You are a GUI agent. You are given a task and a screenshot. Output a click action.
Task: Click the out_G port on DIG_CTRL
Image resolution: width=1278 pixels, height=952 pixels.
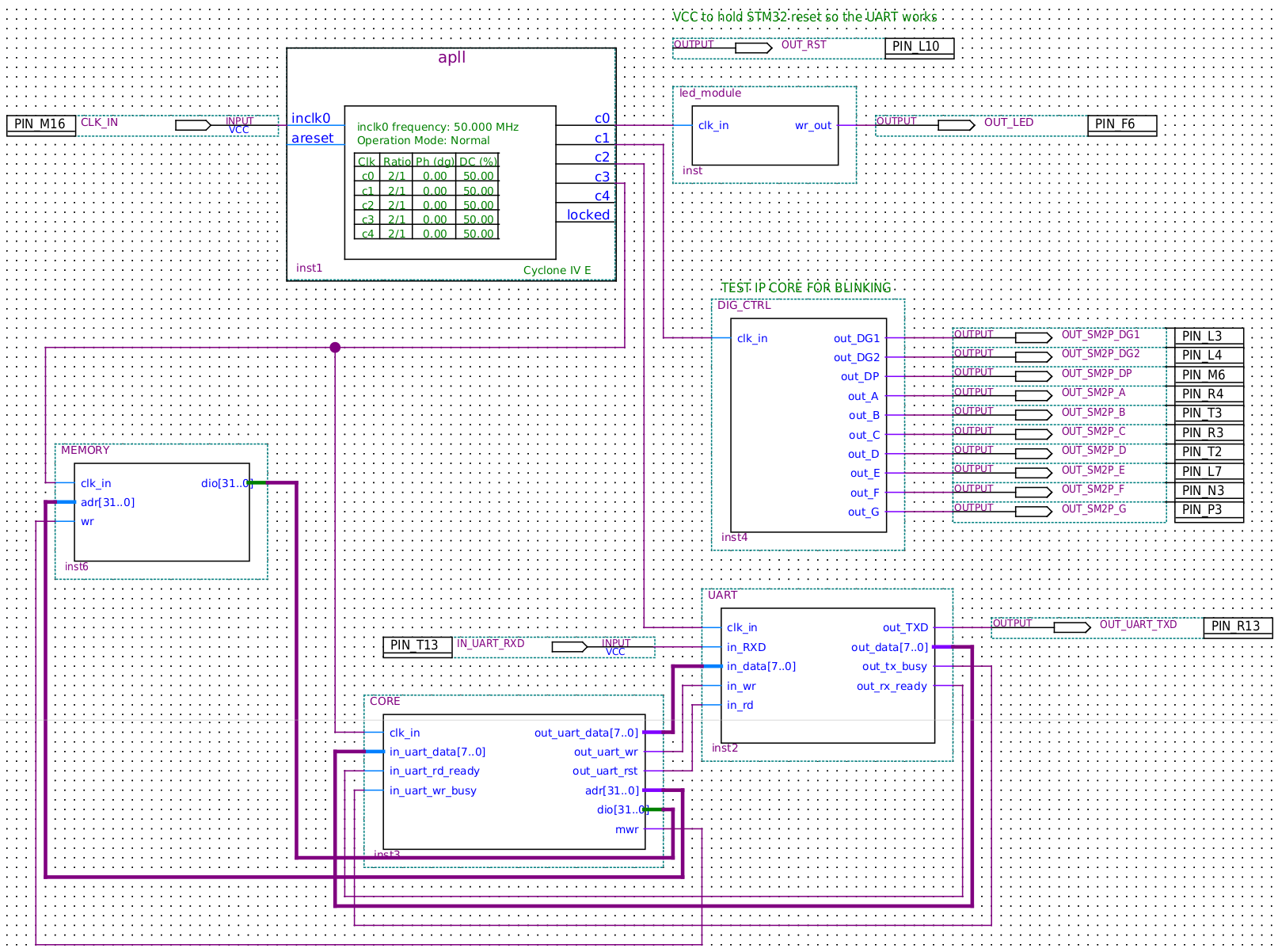tap(863, 512)
